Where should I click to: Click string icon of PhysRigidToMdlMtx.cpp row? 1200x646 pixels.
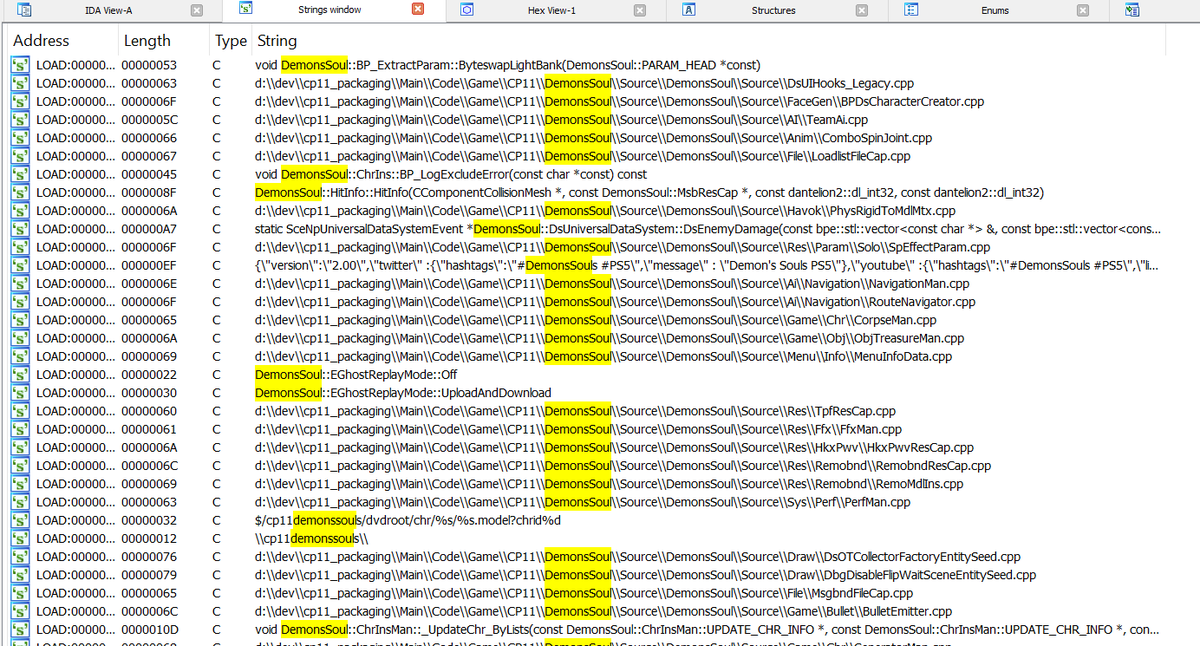tap(20, 210)
